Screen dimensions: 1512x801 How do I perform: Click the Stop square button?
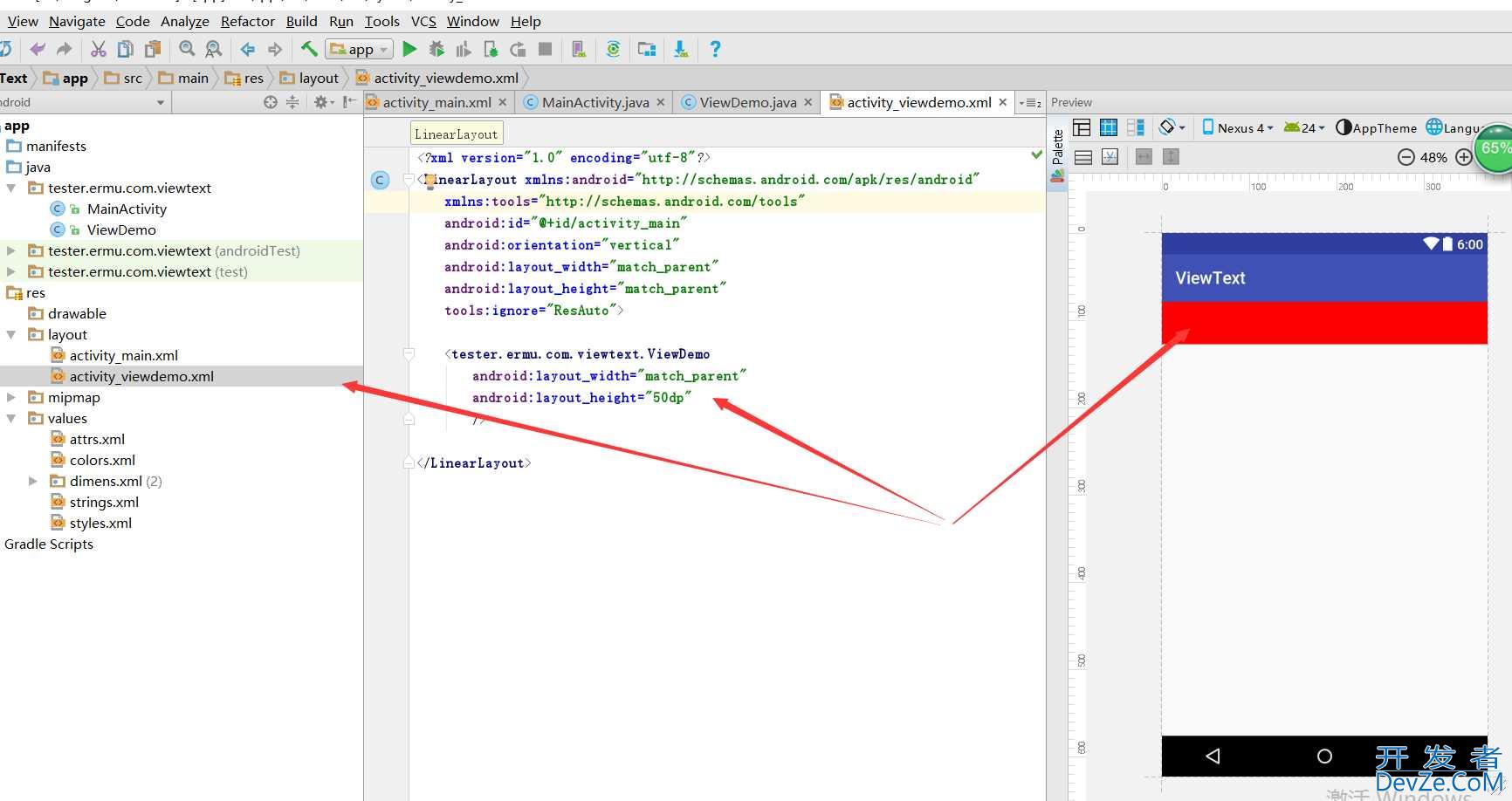[545, 50]
